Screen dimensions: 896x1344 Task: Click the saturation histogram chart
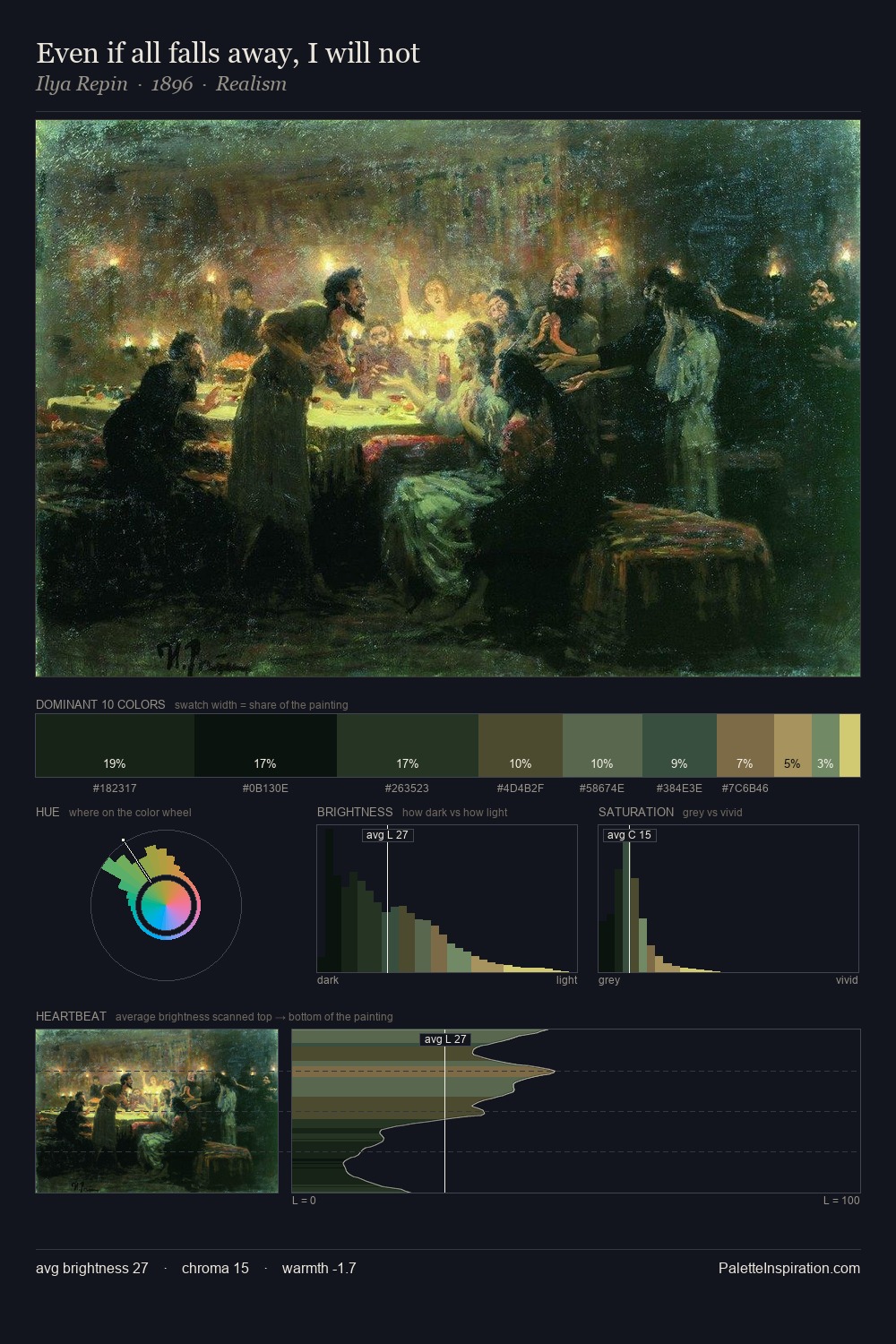728,899
